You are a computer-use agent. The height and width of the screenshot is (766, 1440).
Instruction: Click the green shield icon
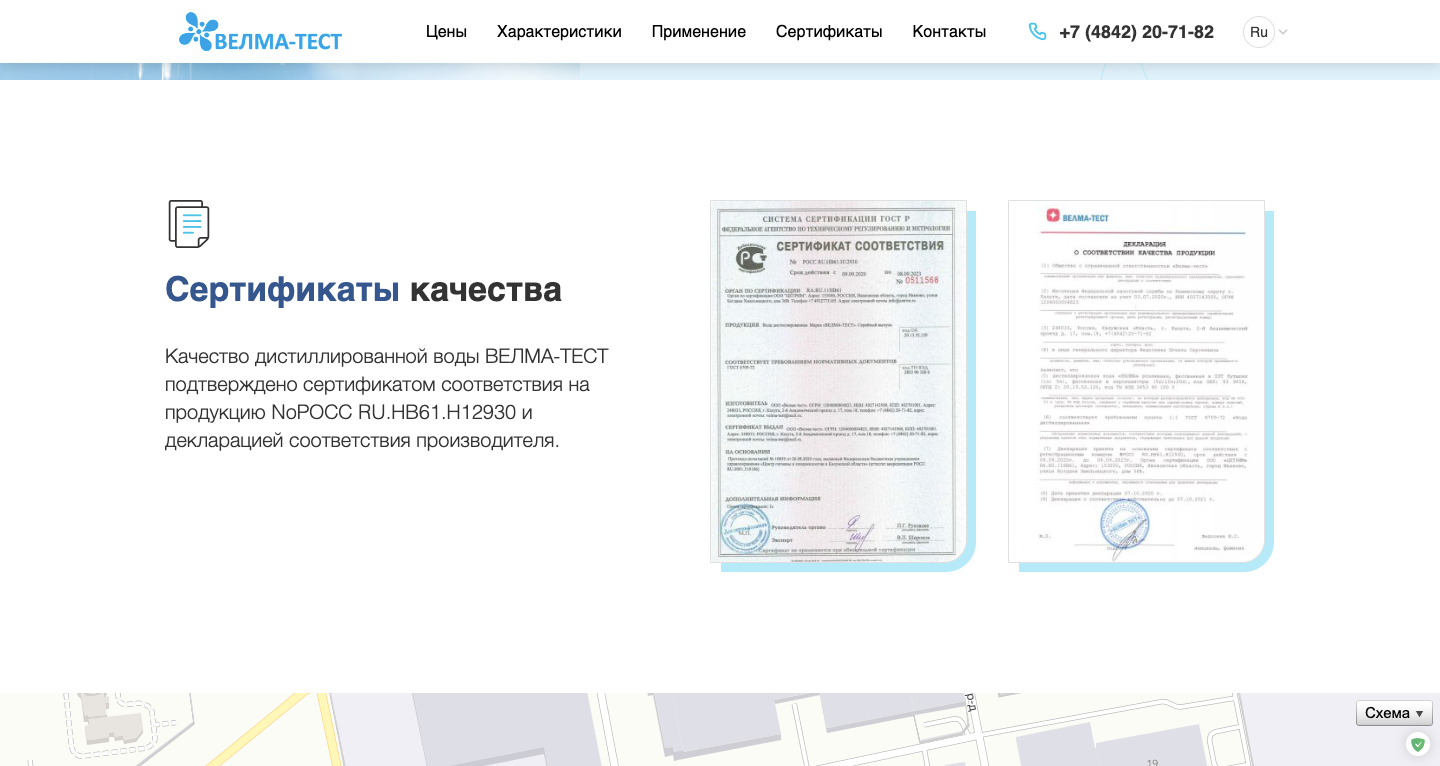1417,744
